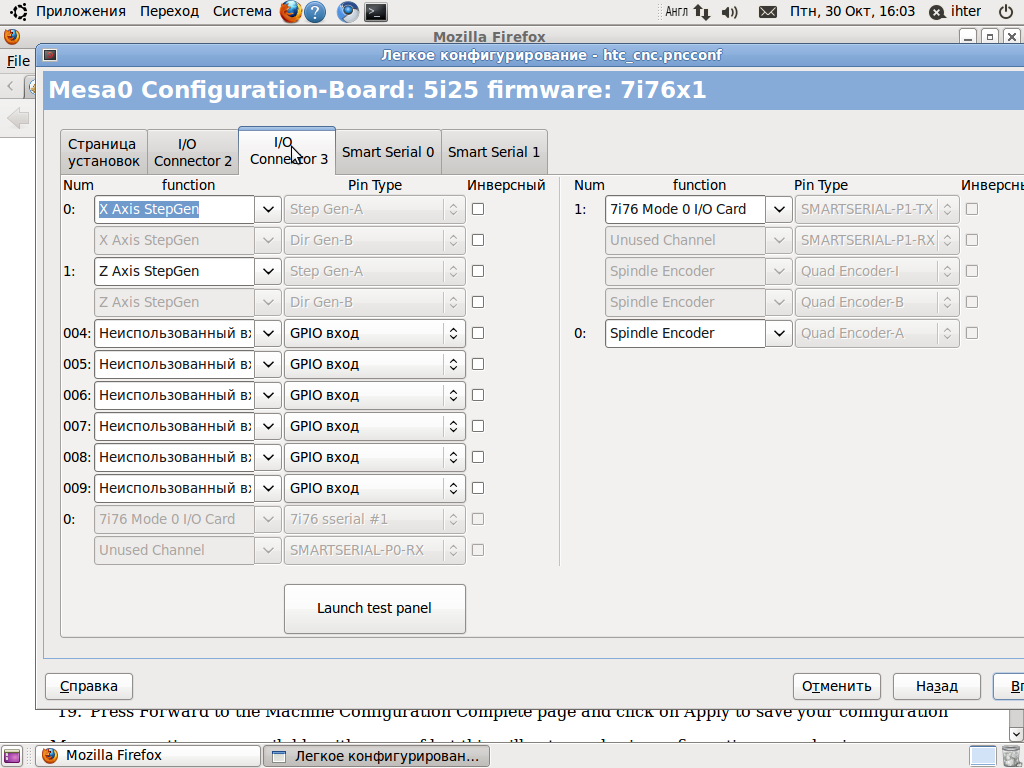Viewport: 1024px width, 768px height.
Task: Open the File menu in Firefox
Action: coord(18,61)
